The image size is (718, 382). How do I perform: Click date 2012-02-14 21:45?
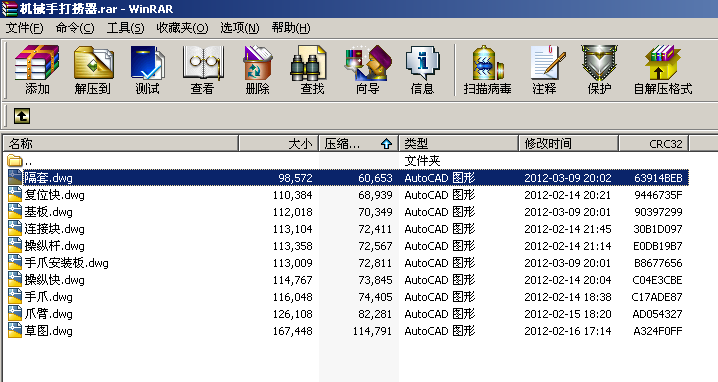(567, 229)
